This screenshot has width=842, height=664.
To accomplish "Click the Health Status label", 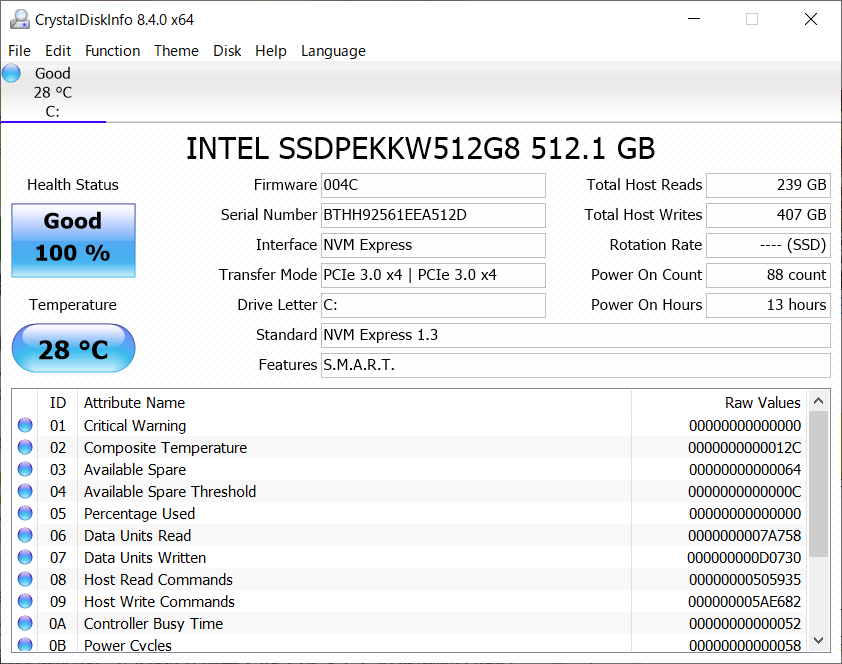I will 73,185.
